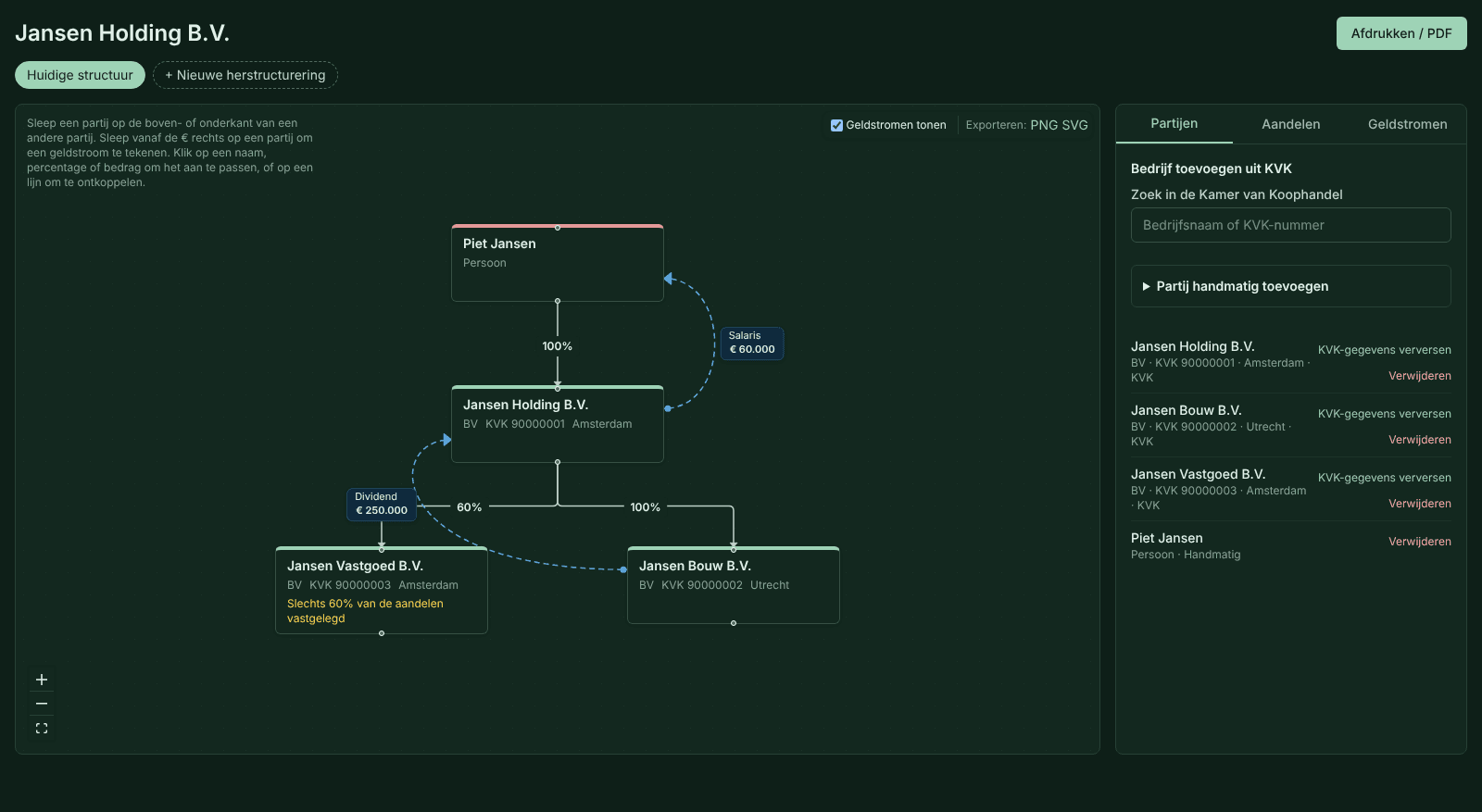Edit the 100% share to Jansen Bouw
Screen dimensions: 1482x812
(646, 507)
